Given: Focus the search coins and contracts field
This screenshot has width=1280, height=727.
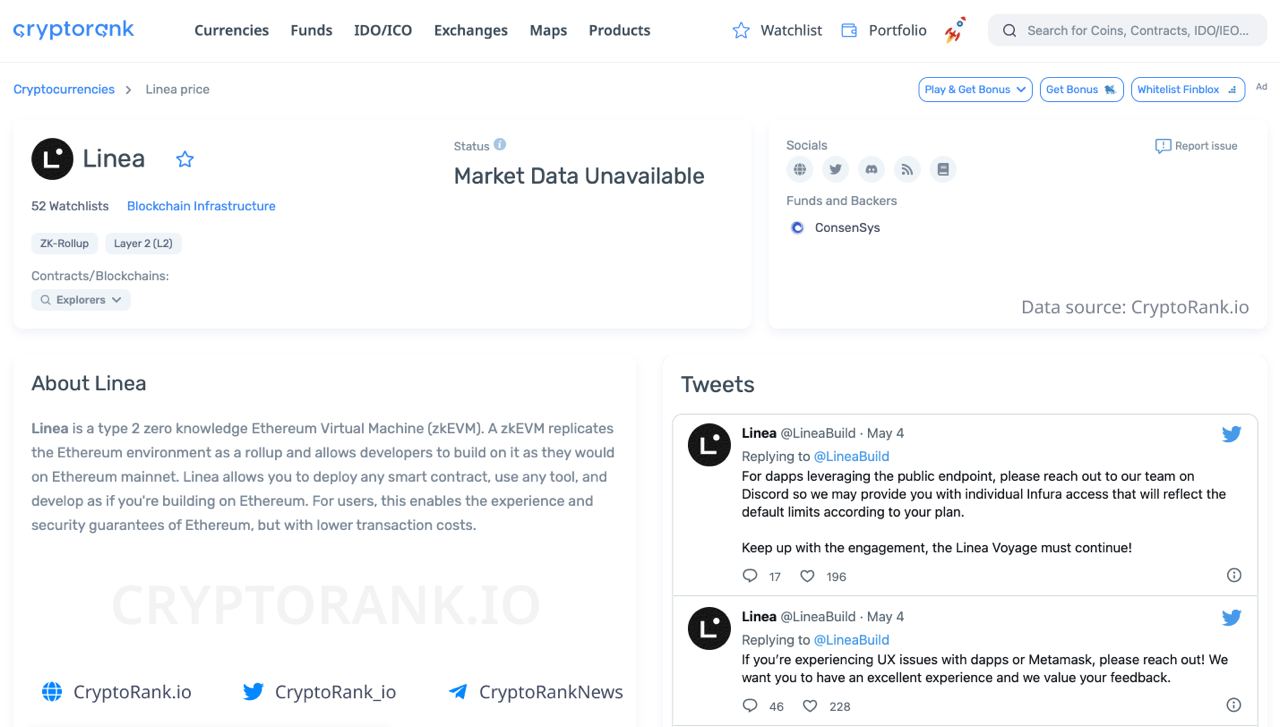Looking at the screenshot, I should (x=1137, y=31).
